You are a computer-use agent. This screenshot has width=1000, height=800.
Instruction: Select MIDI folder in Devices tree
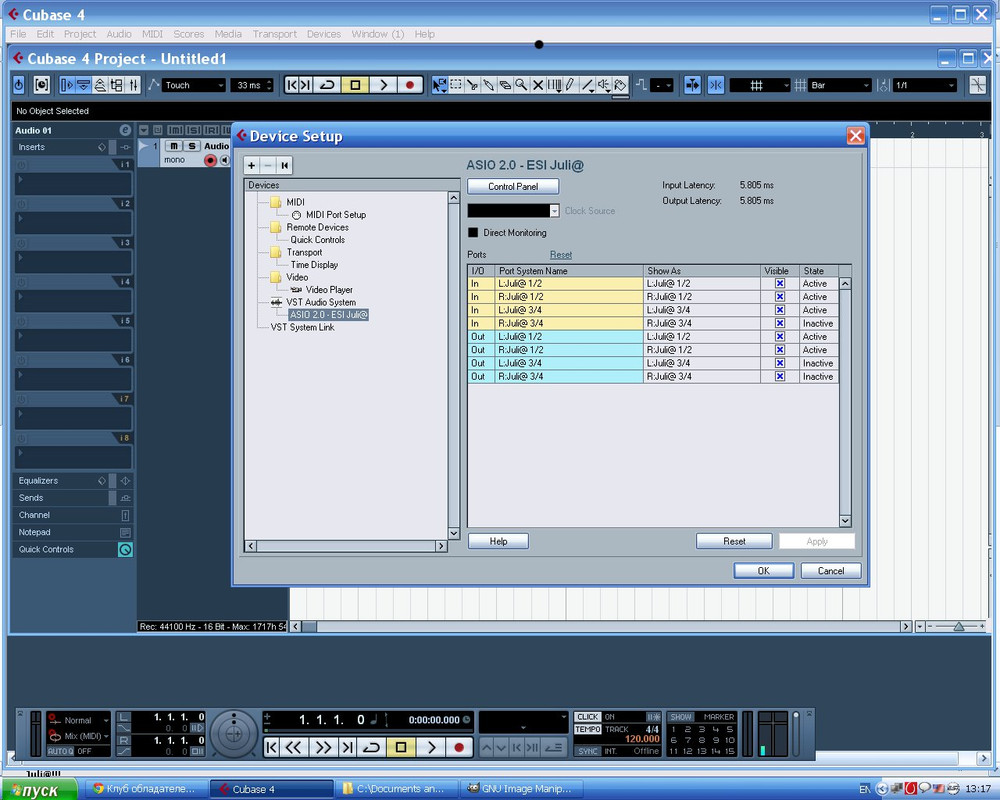(295, 202)
